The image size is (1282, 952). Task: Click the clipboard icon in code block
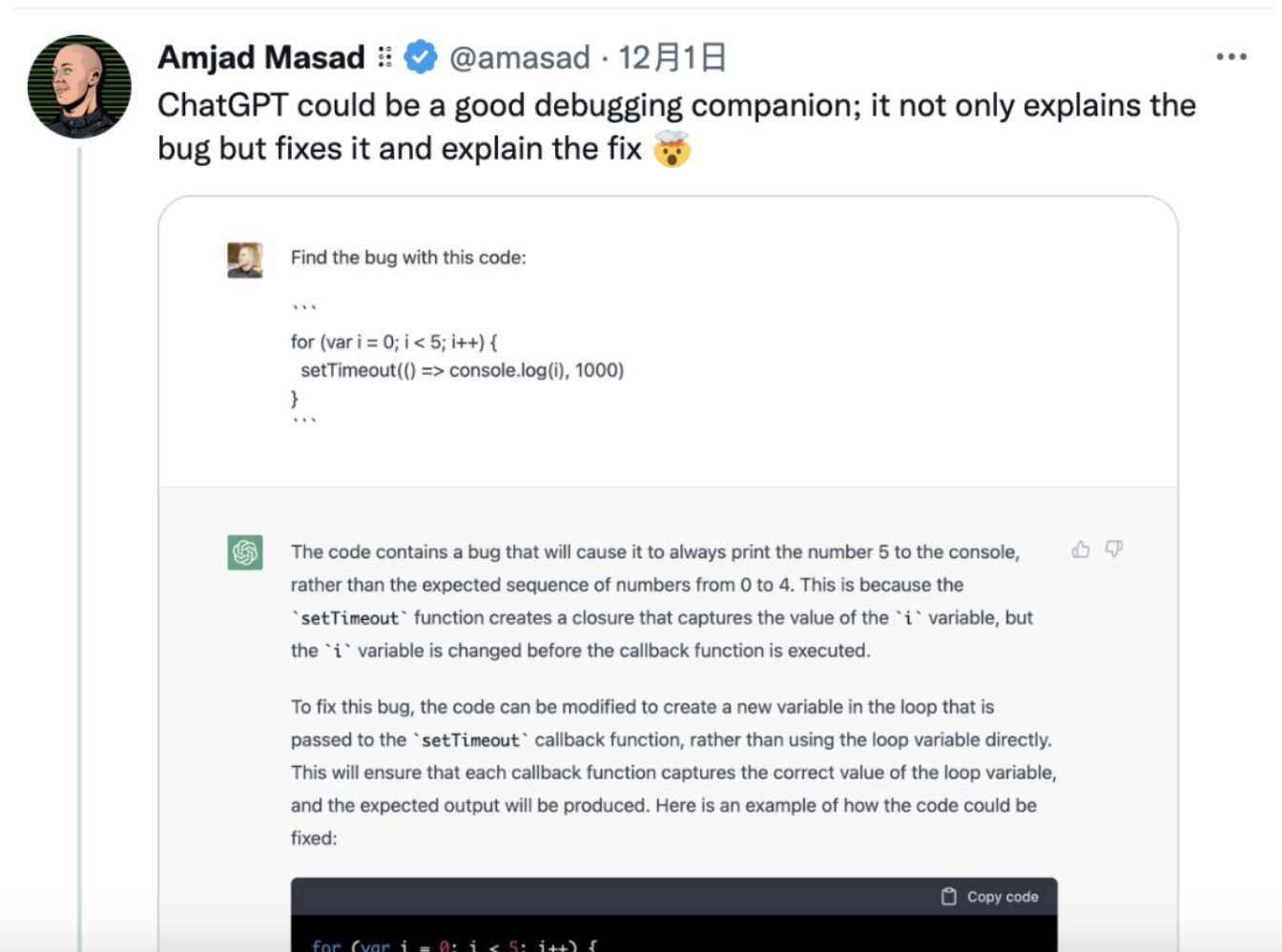(948, 897)
